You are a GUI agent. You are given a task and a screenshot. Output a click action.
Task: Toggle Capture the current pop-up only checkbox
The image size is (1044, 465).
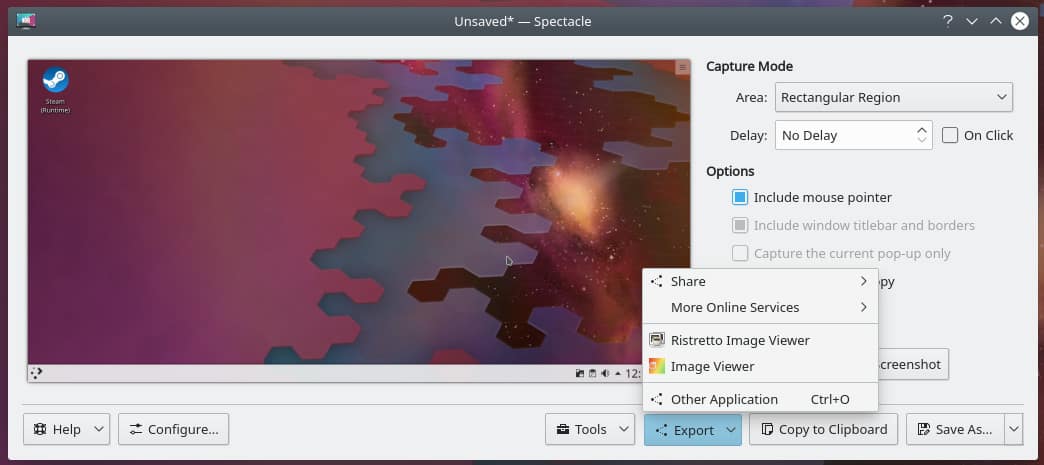tap(740, 253)
